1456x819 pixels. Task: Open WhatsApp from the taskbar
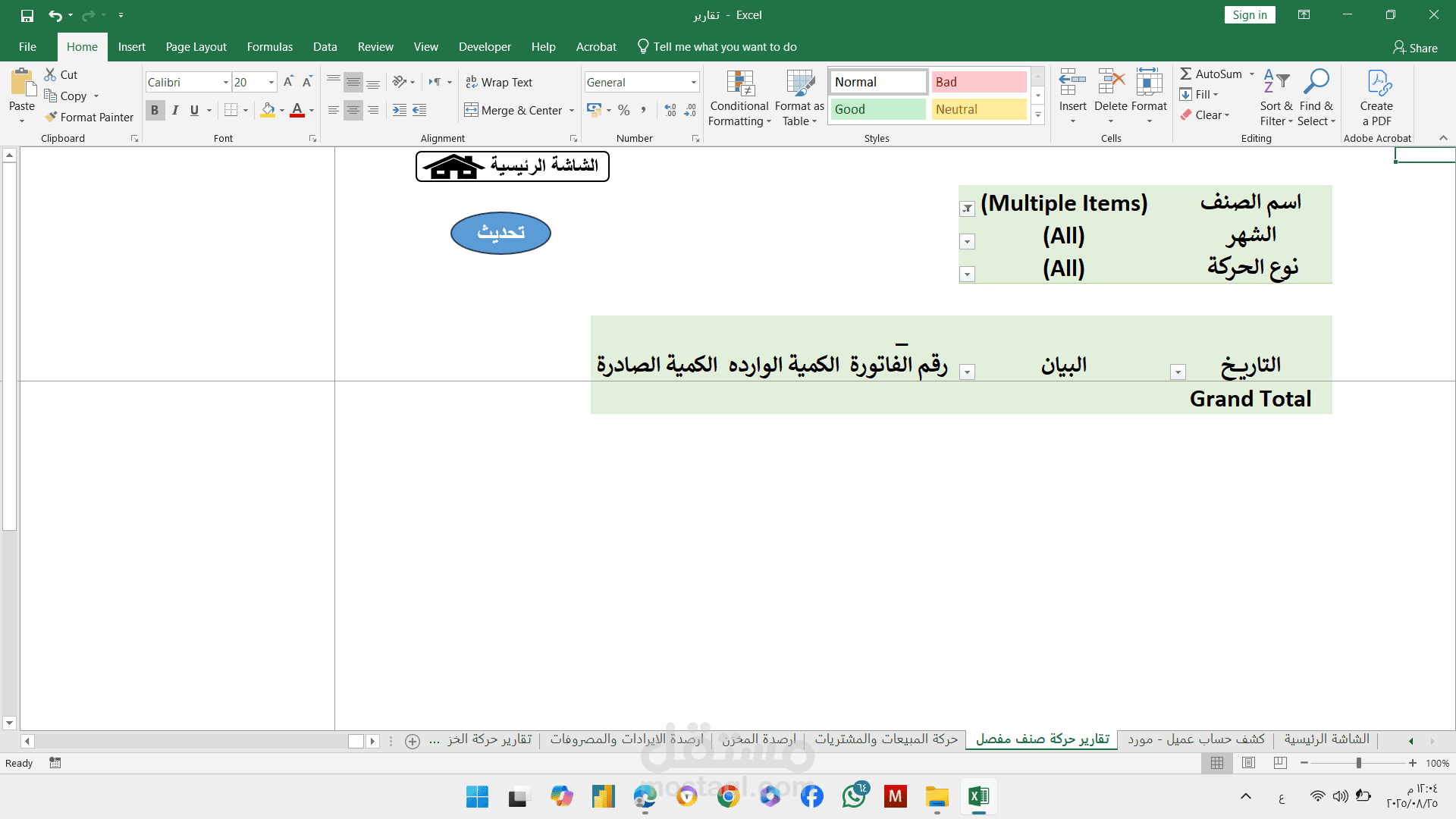[854, 796]
